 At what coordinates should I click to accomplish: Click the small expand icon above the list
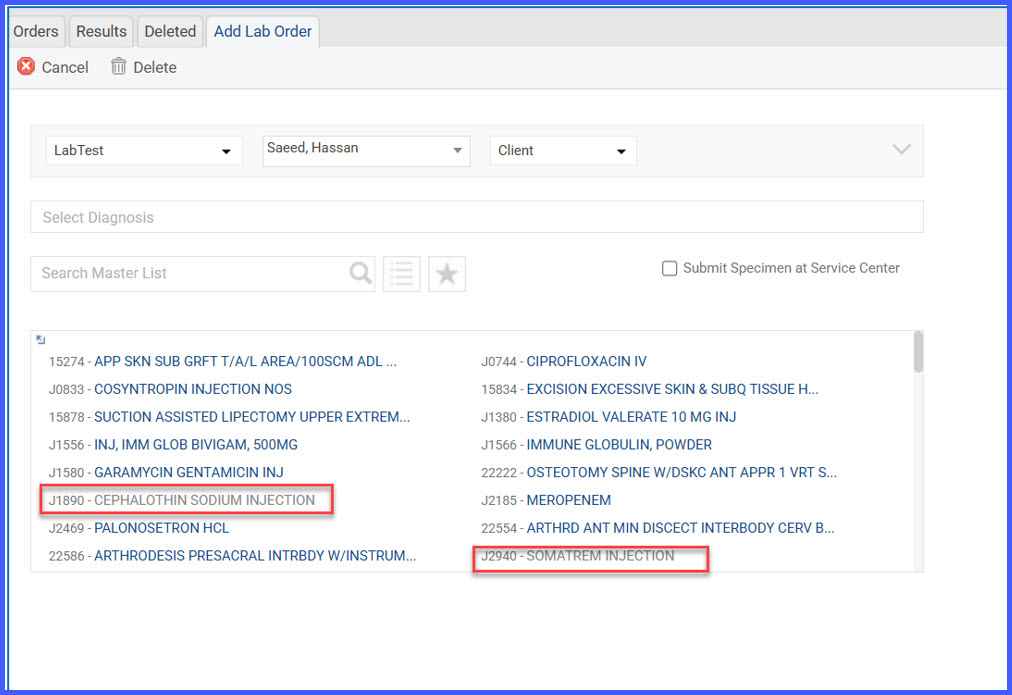[41, 339]
